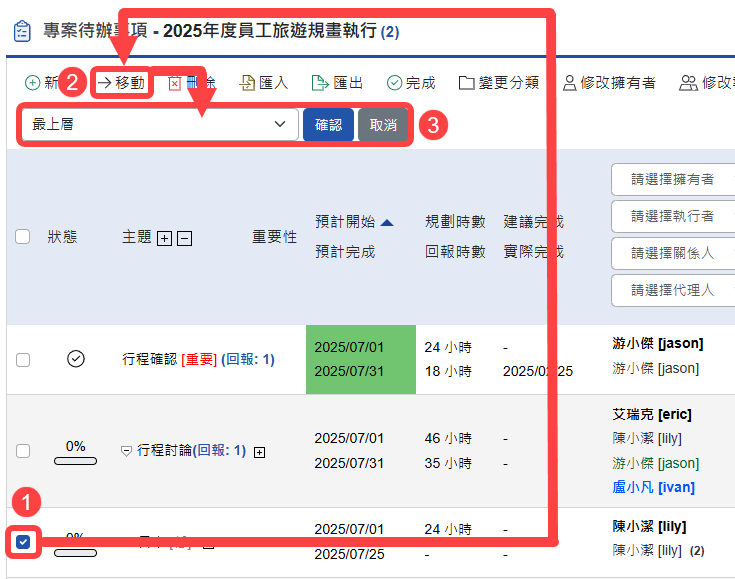Click the 狀態 column header
The image size is (735, 579).
[x=62, y=237]
